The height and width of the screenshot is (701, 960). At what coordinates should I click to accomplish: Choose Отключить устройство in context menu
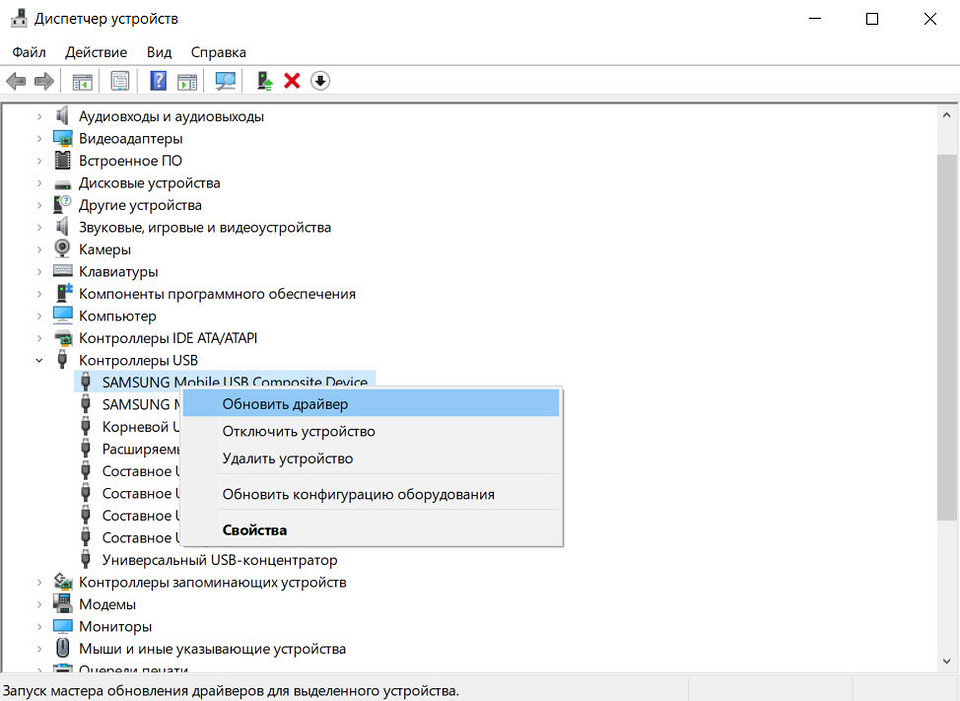tap(298, 431)
